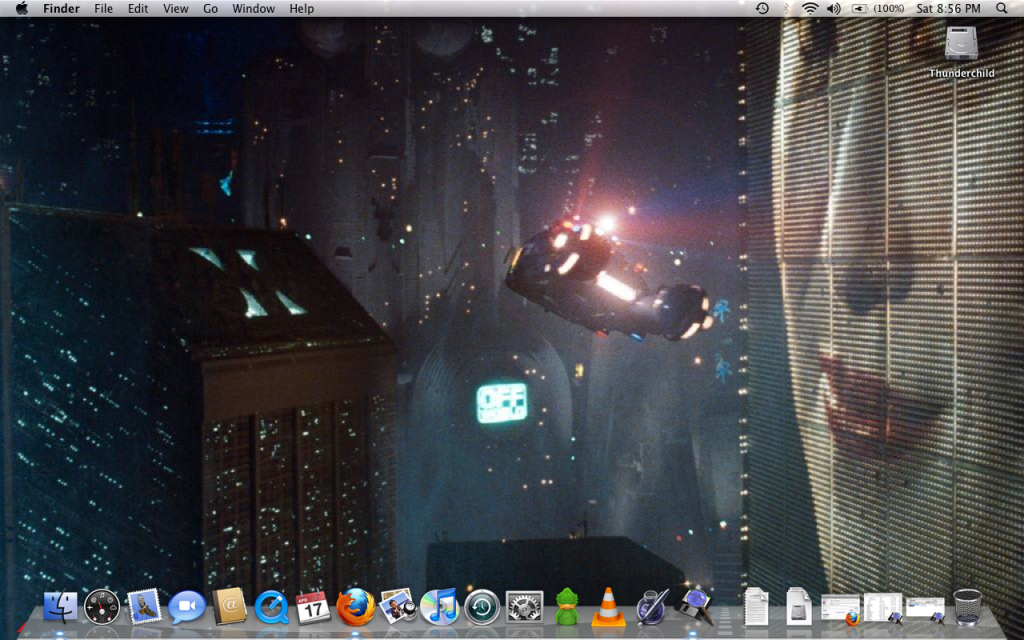Restore minimized Firefox window from Dock
Image resolution: width=1024 pixels, height=640 pixels.
(x=840, y=608)
